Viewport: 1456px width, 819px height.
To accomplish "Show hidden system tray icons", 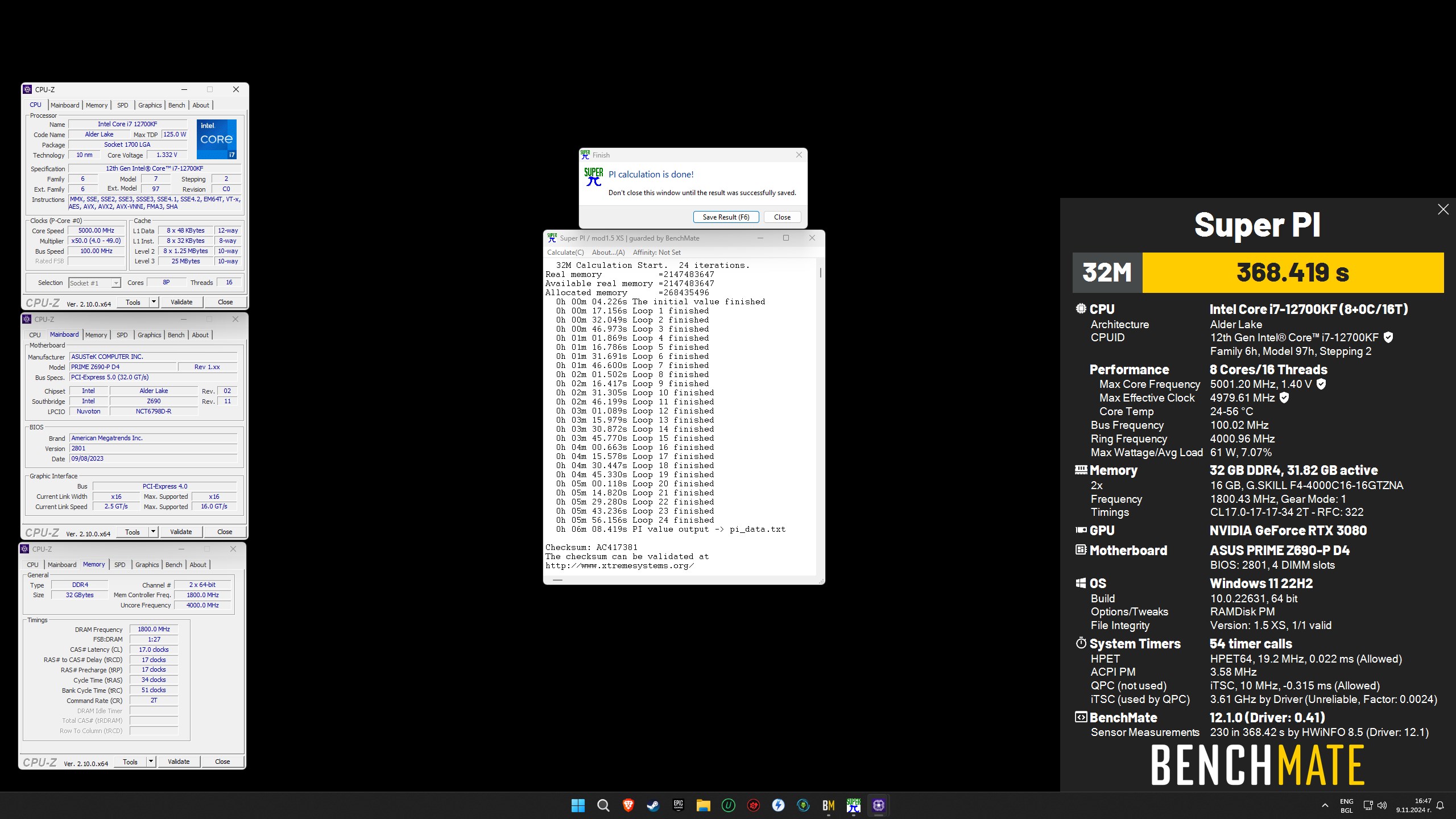I will [1325, 805].
